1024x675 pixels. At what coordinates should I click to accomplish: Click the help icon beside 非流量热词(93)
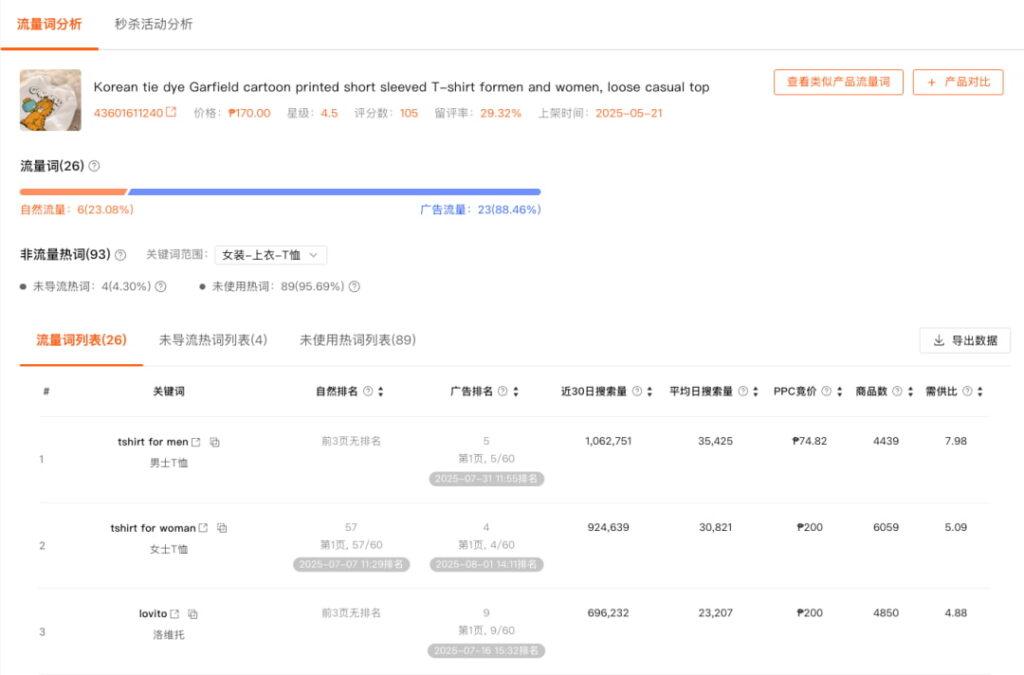tap(121, 253)
